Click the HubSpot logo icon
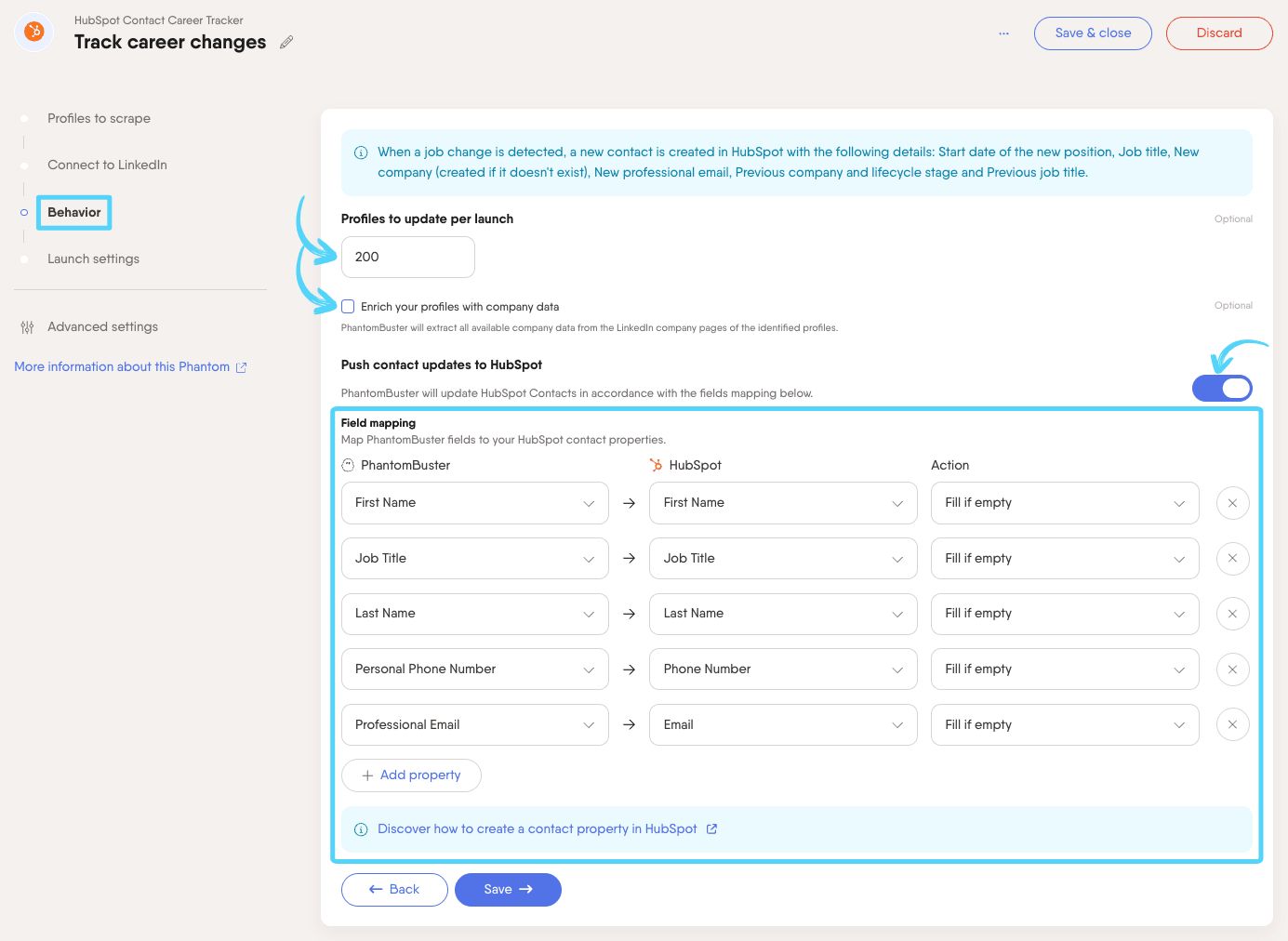Screen dimensions: 1288x941 tap(34, 33)
